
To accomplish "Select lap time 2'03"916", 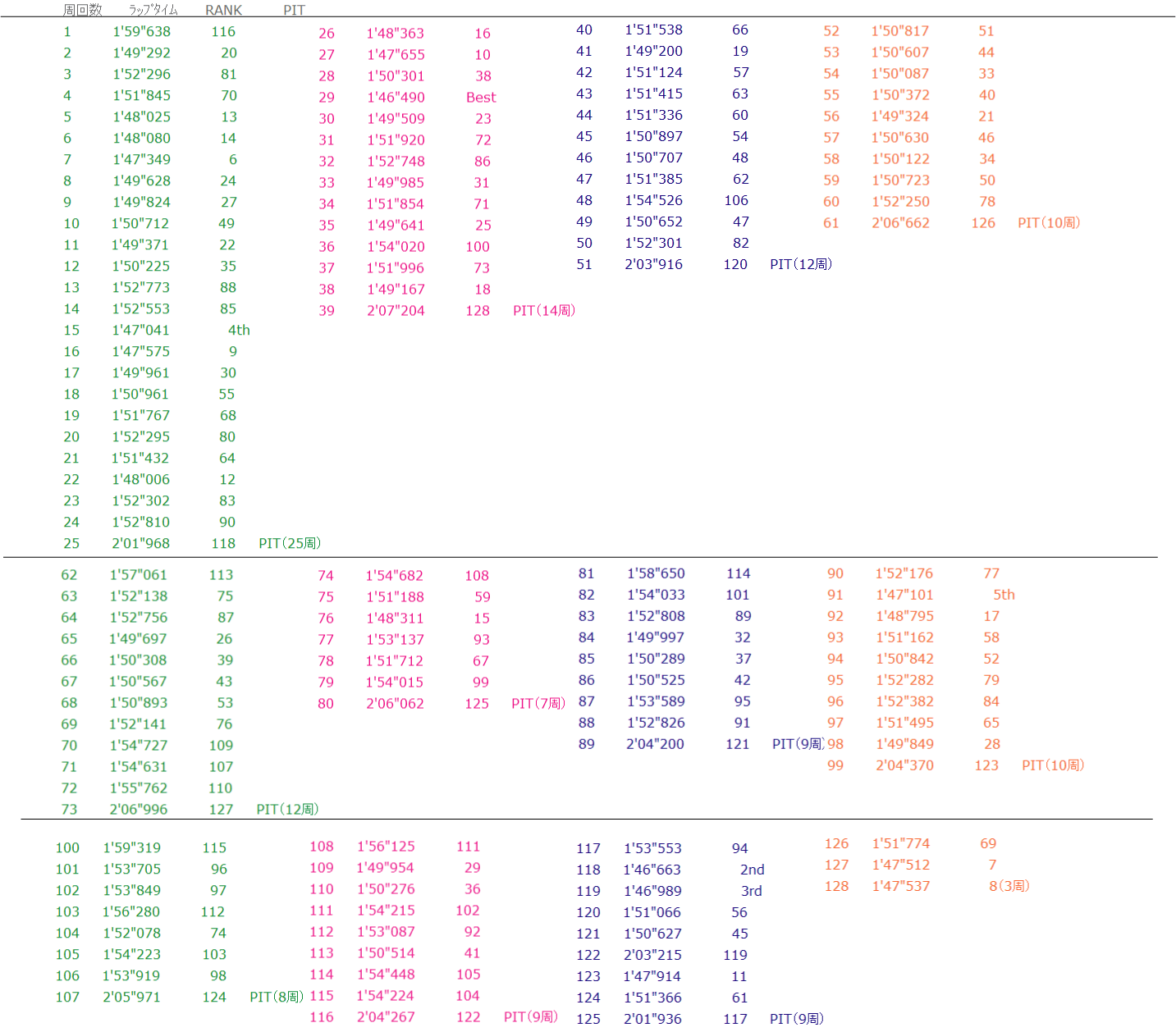I will pos(653,264).
